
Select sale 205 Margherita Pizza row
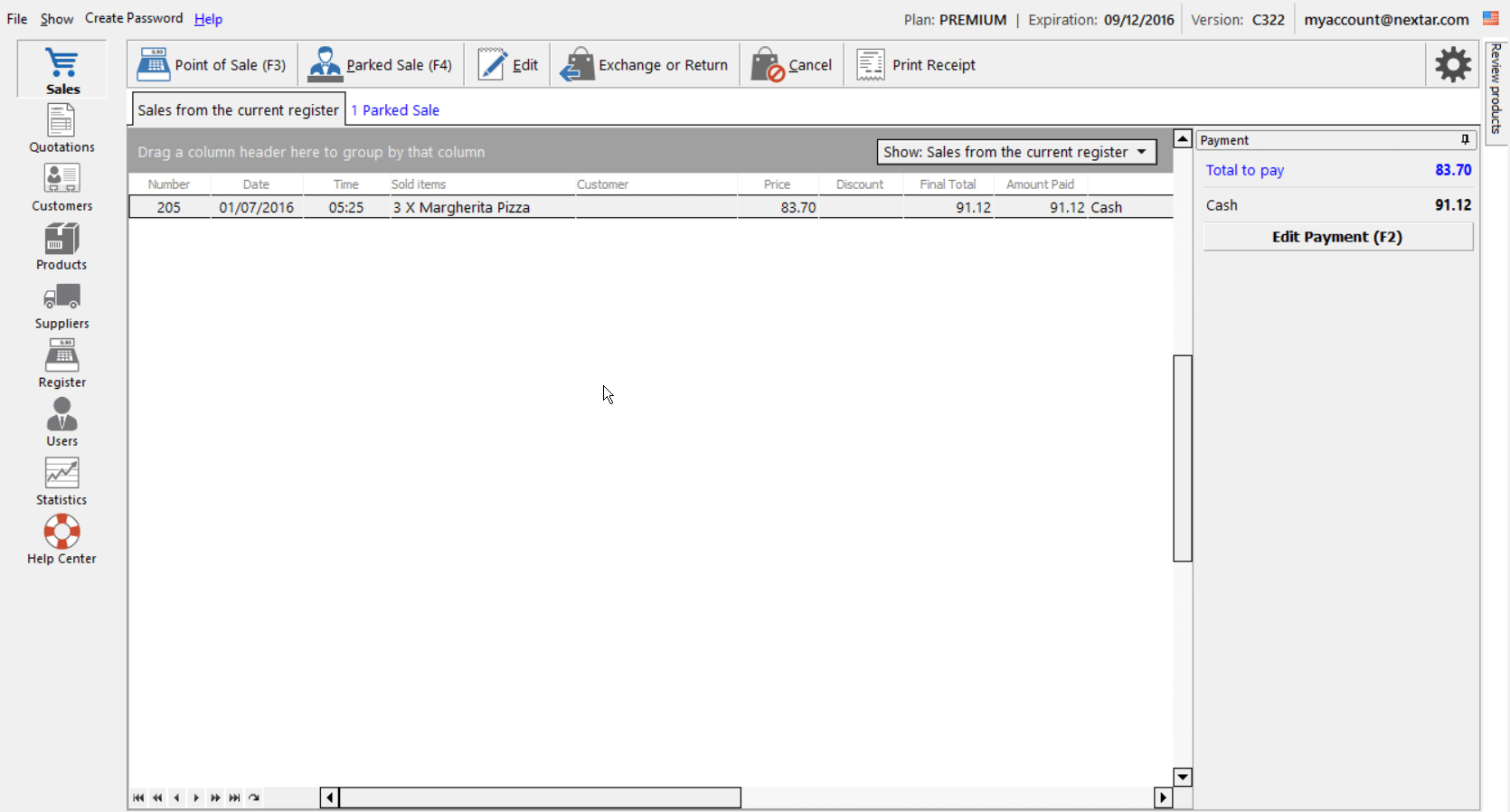(x=651, y=207)
